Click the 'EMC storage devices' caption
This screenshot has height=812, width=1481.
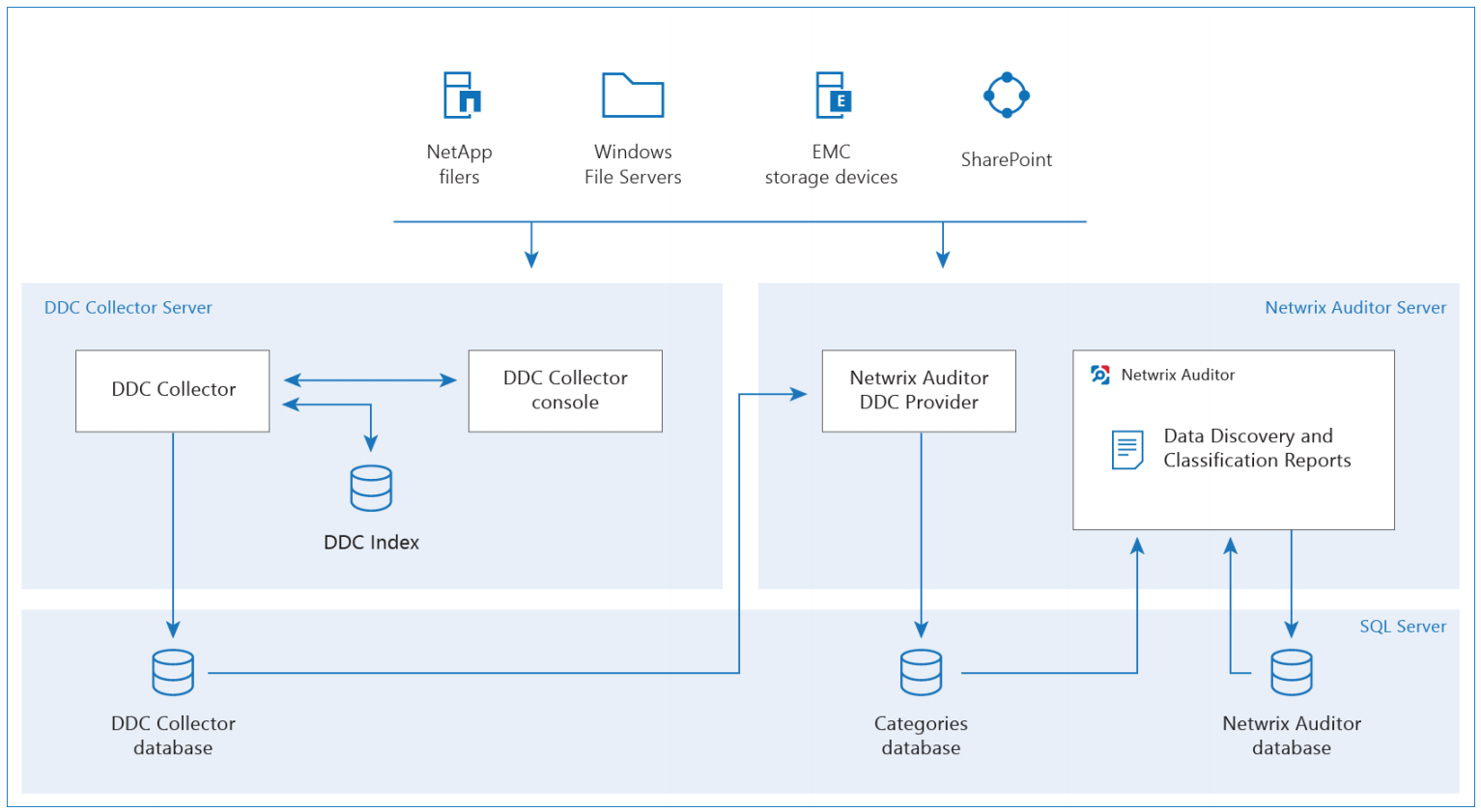click(831, 164)
